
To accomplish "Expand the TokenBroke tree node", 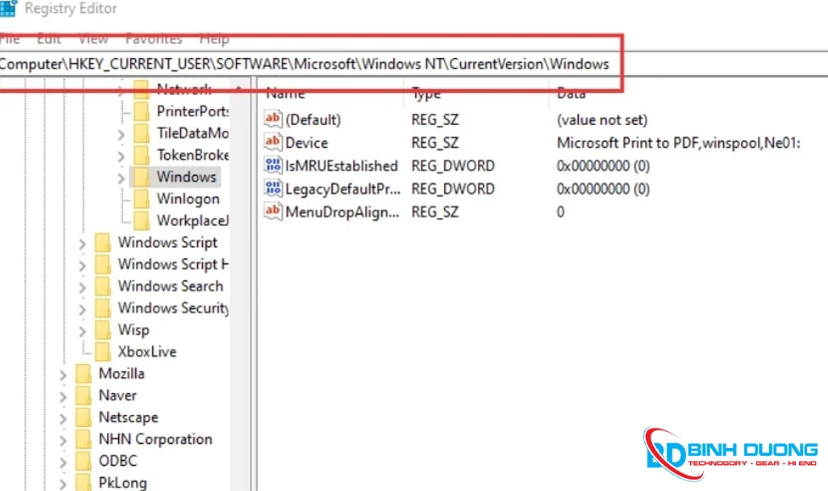I will click(x=121, y=157).
